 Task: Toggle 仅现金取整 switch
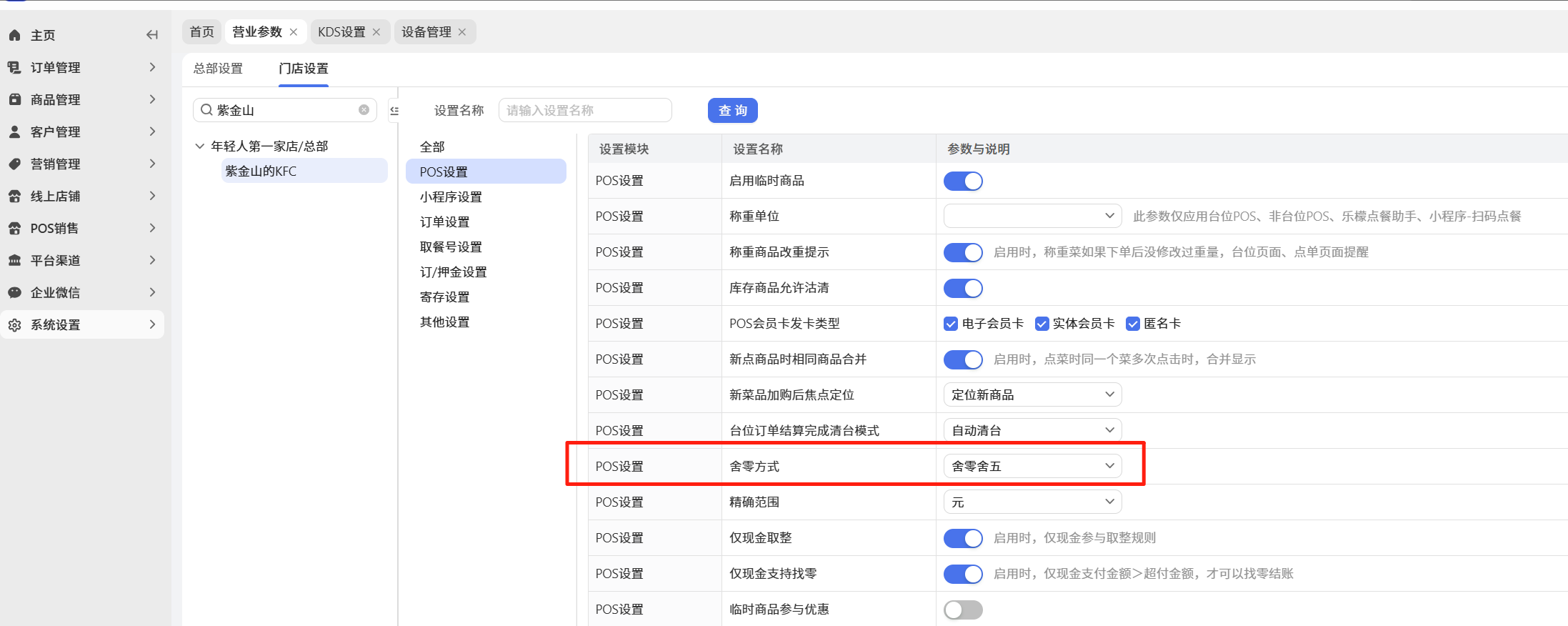coord(963,538)
